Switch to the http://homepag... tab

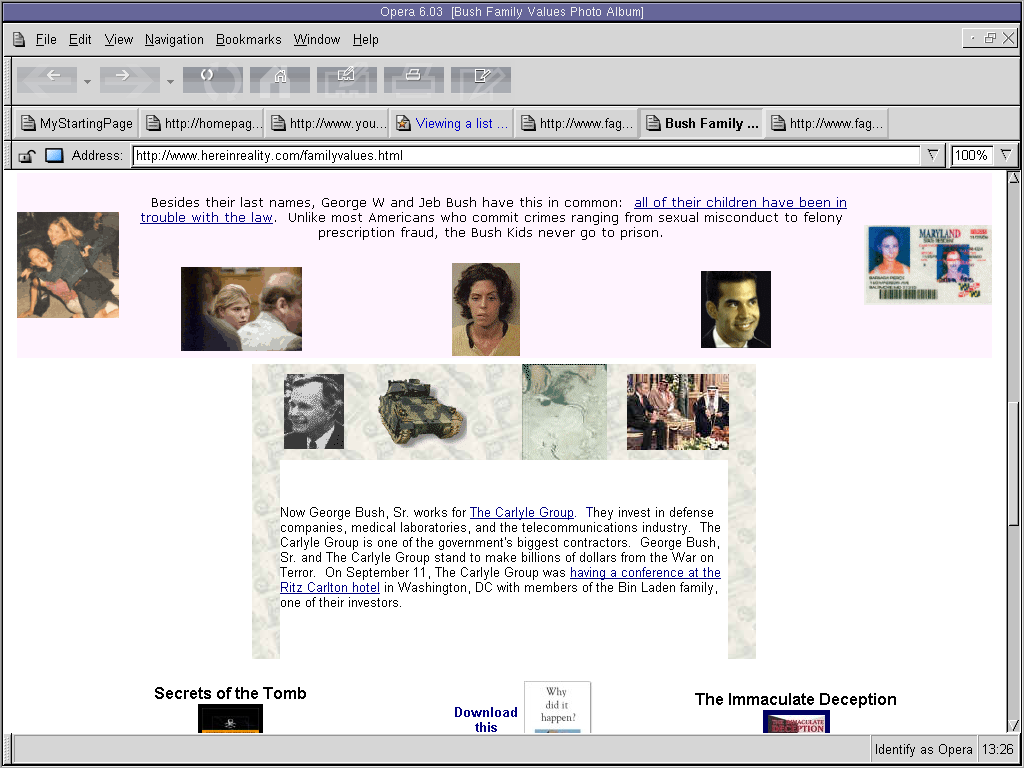[204, 123]
